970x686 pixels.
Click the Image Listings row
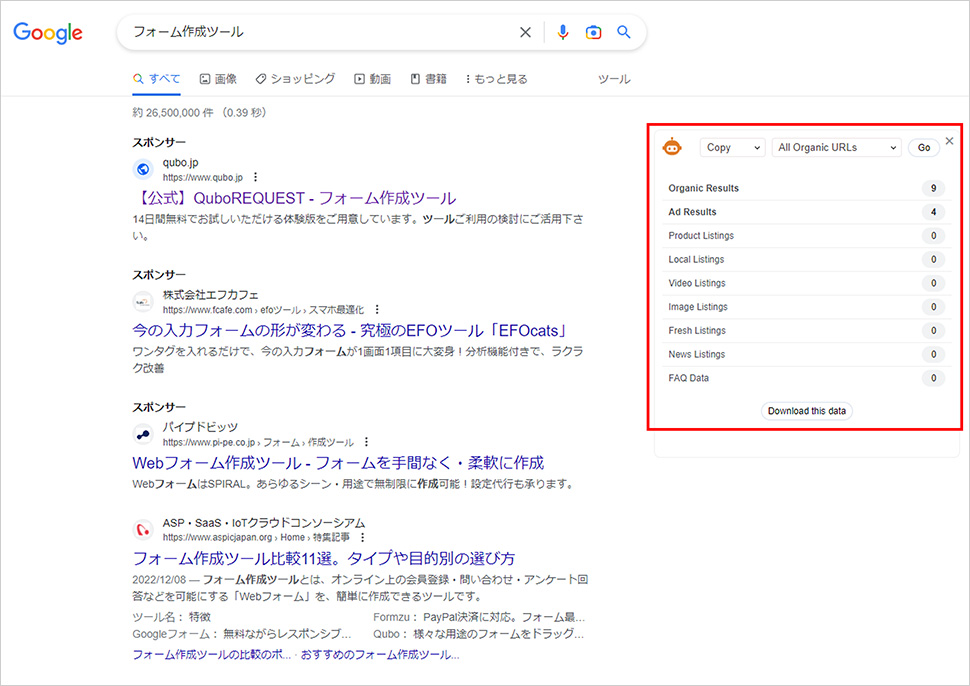(805, 307)
